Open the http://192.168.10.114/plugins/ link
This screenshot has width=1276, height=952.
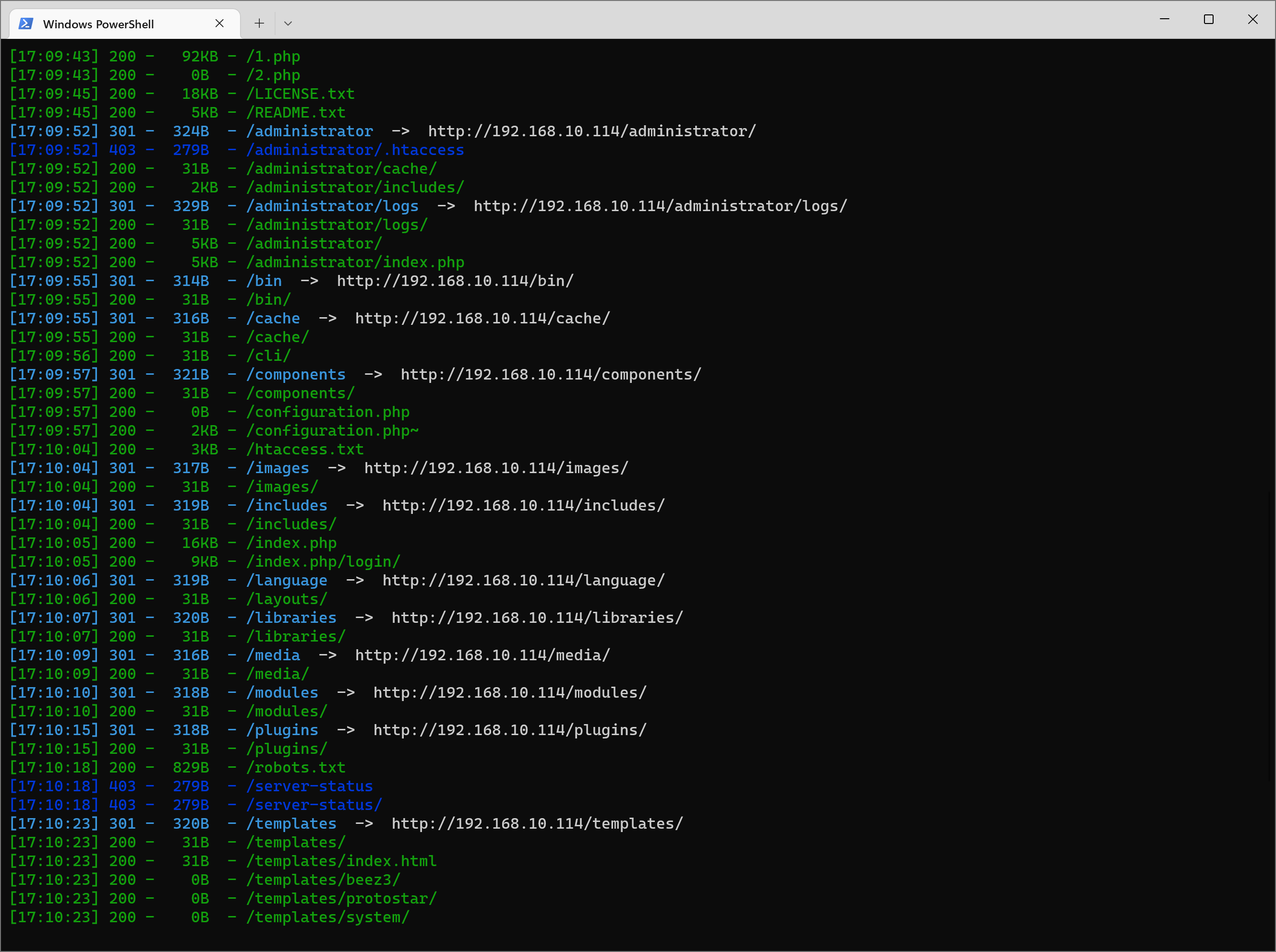click(510, 729)
